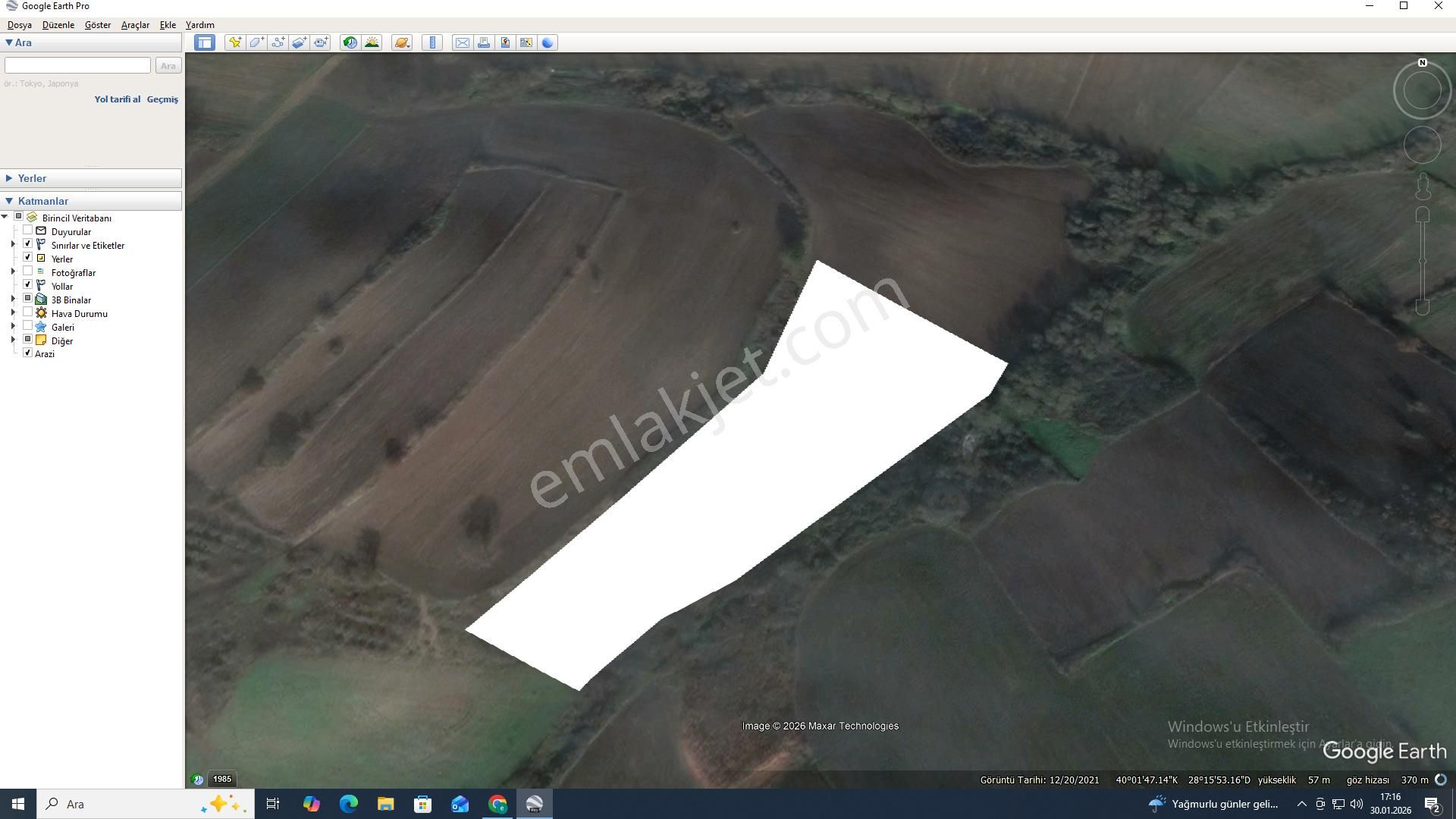Zoom out with the slider's bottom button
Screen dimensions: 1456x819
[x=1423, y=306]
